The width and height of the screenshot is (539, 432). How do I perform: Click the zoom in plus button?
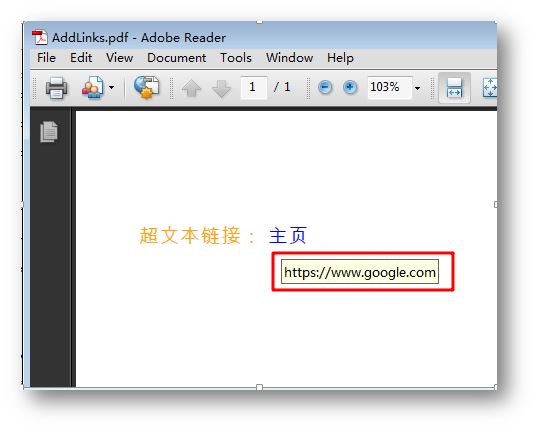pyautogui.click(x=350, y=87)
